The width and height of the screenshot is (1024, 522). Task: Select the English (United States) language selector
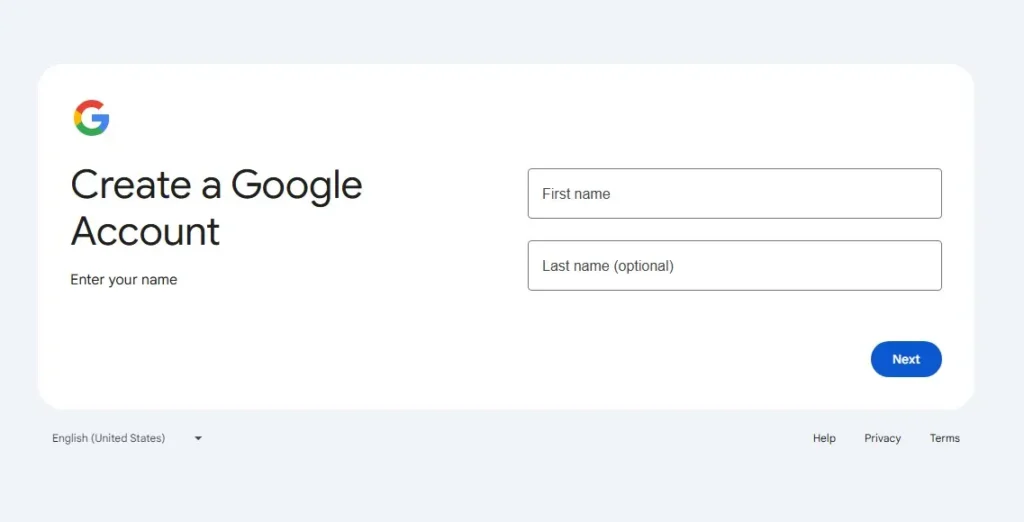pyautogui.click(x=109, y=438)
